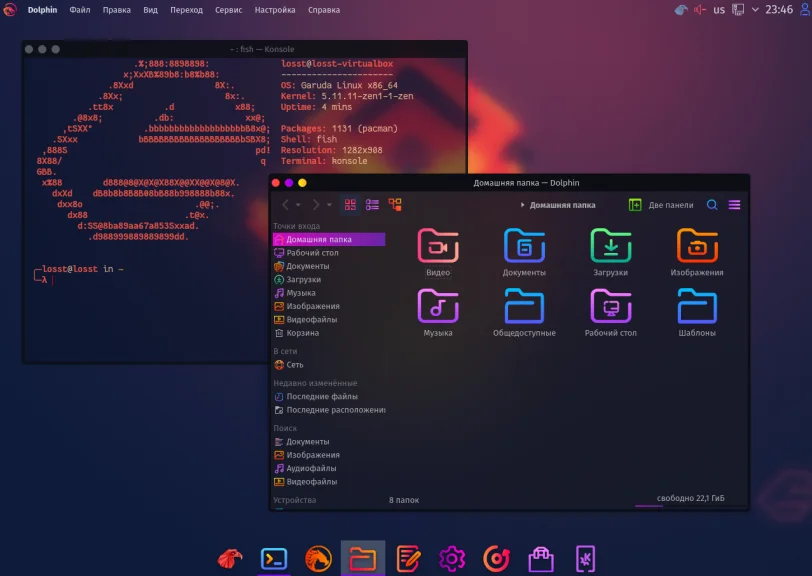Expand the hidden system tray icons chevron
Viewport: 812px width, 576px height.
pos(755,10)
